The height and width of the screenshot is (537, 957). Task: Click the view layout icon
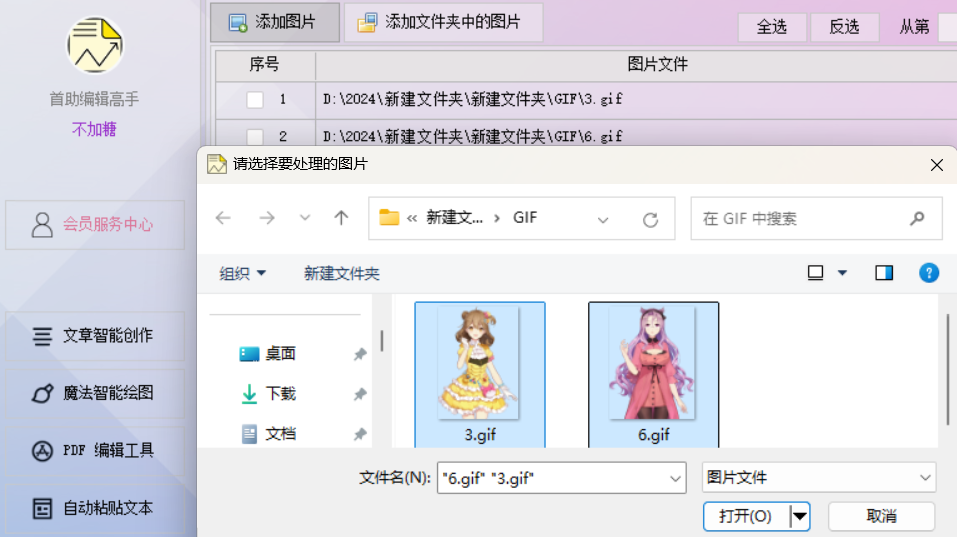(815, 273)
